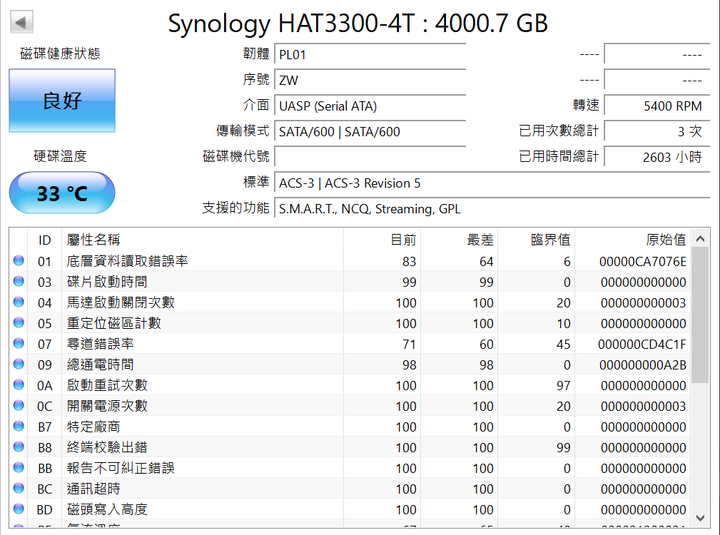Click blue status dot for 尋道錯誤率 row
The width and height of the screenshot is (720, 535).
tap(18, 344)
